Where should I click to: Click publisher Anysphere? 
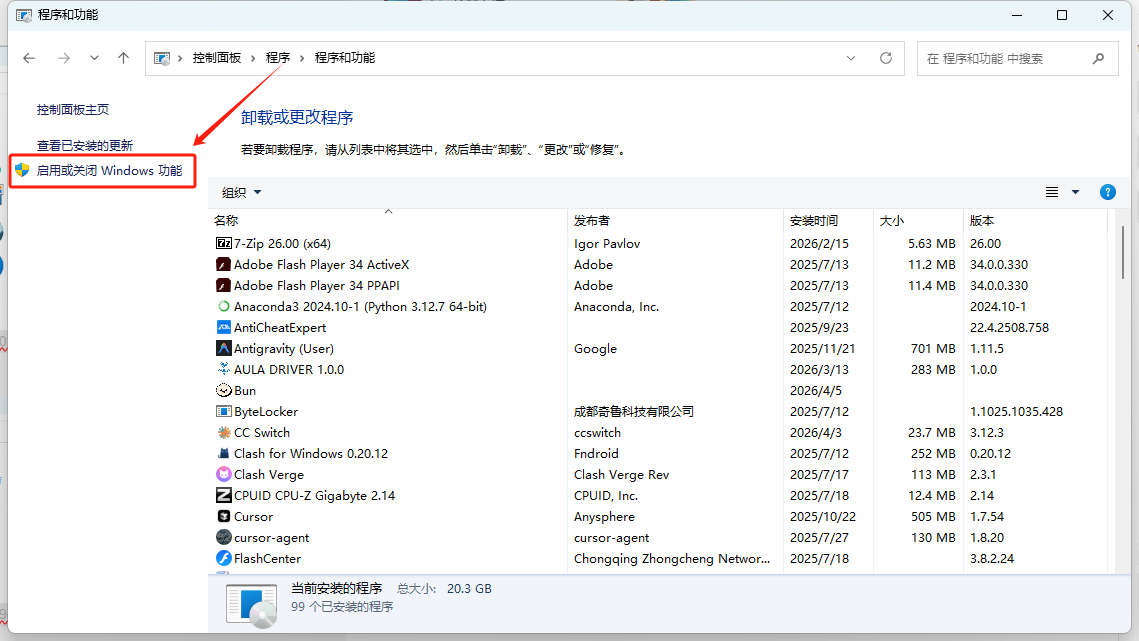[x=604, y=517]
